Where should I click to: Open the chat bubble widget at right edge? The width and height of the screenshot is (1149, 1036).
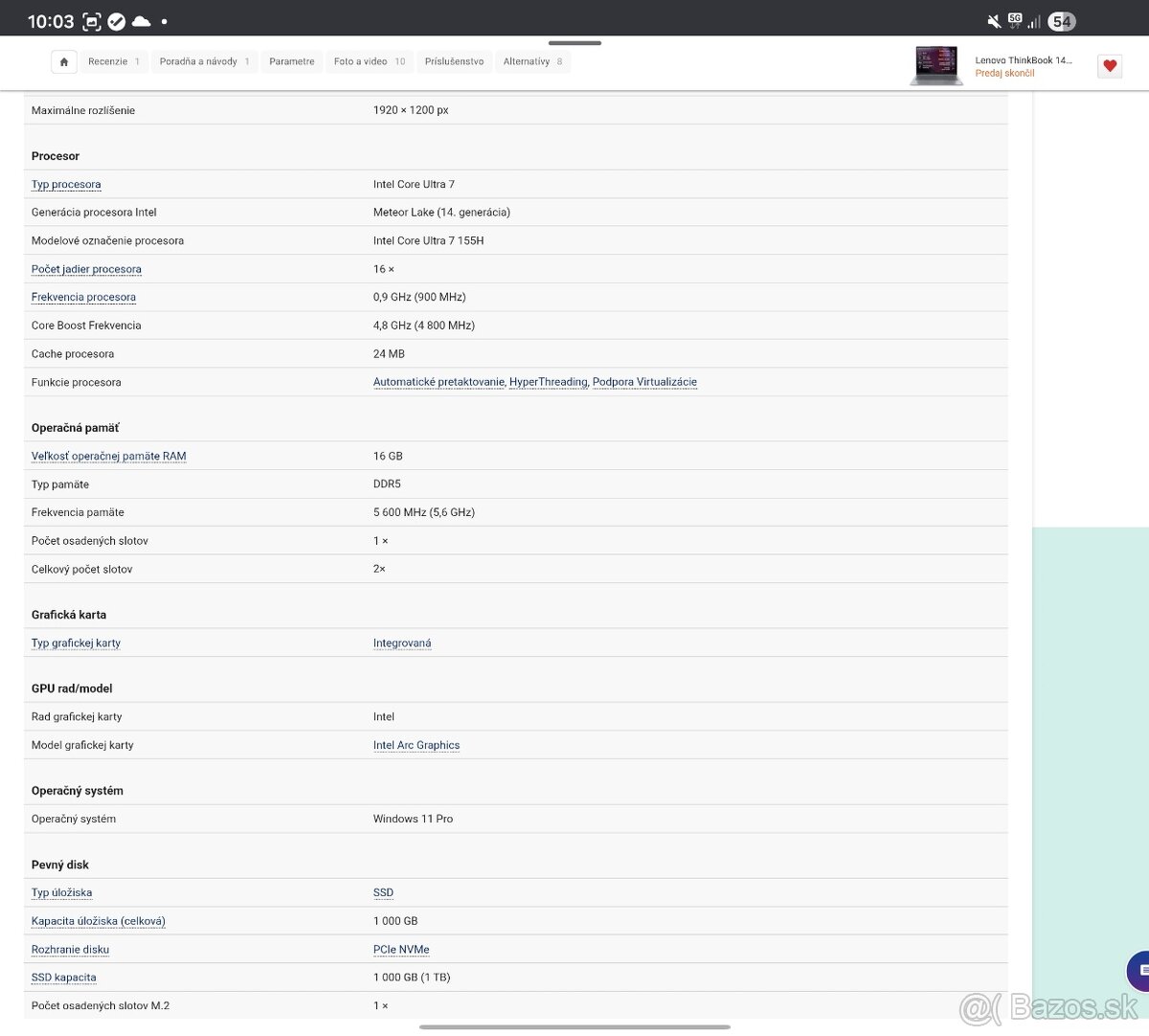pos(1139,971)
